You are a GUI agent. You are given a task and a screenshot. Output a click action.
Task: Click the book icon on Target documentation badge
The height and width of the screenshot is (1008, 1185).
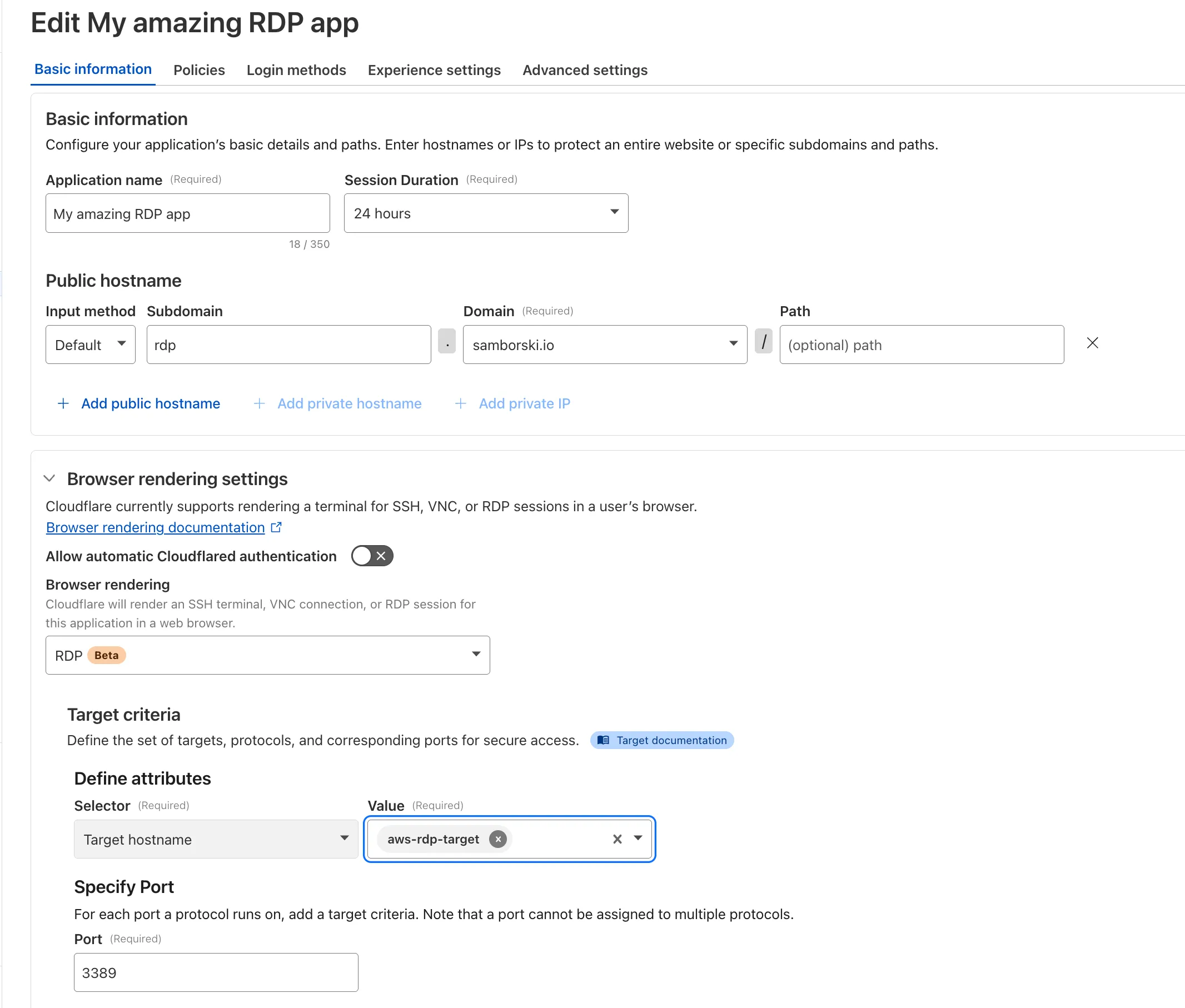tap(604, 740)
